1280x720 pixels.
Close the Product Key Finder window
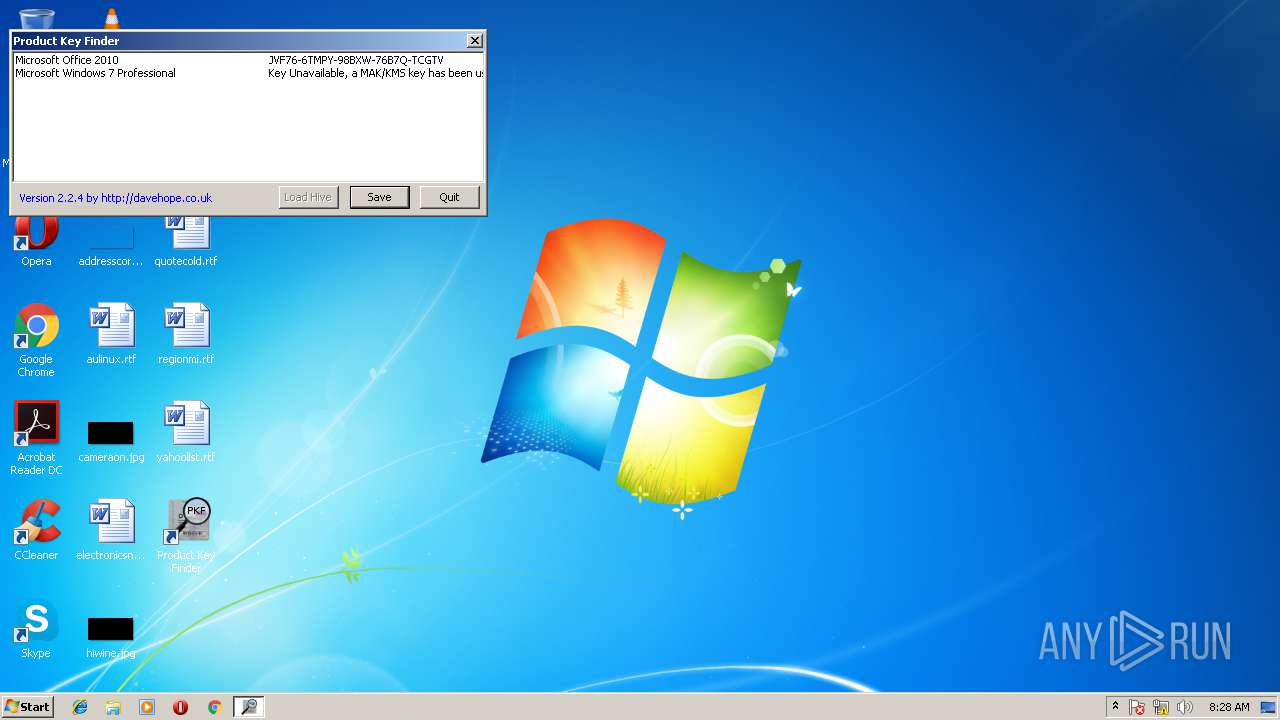coord(474,41)
